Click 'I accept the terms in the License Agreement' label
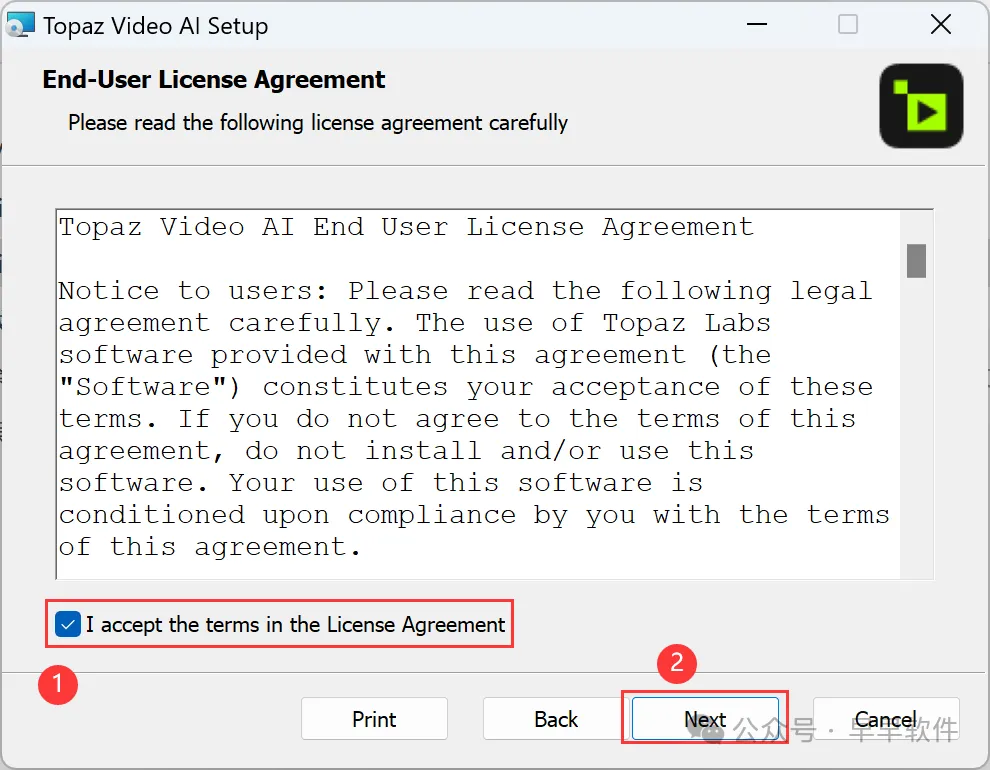The width and height of the screenshot is (990, 770). click(295, 624)
